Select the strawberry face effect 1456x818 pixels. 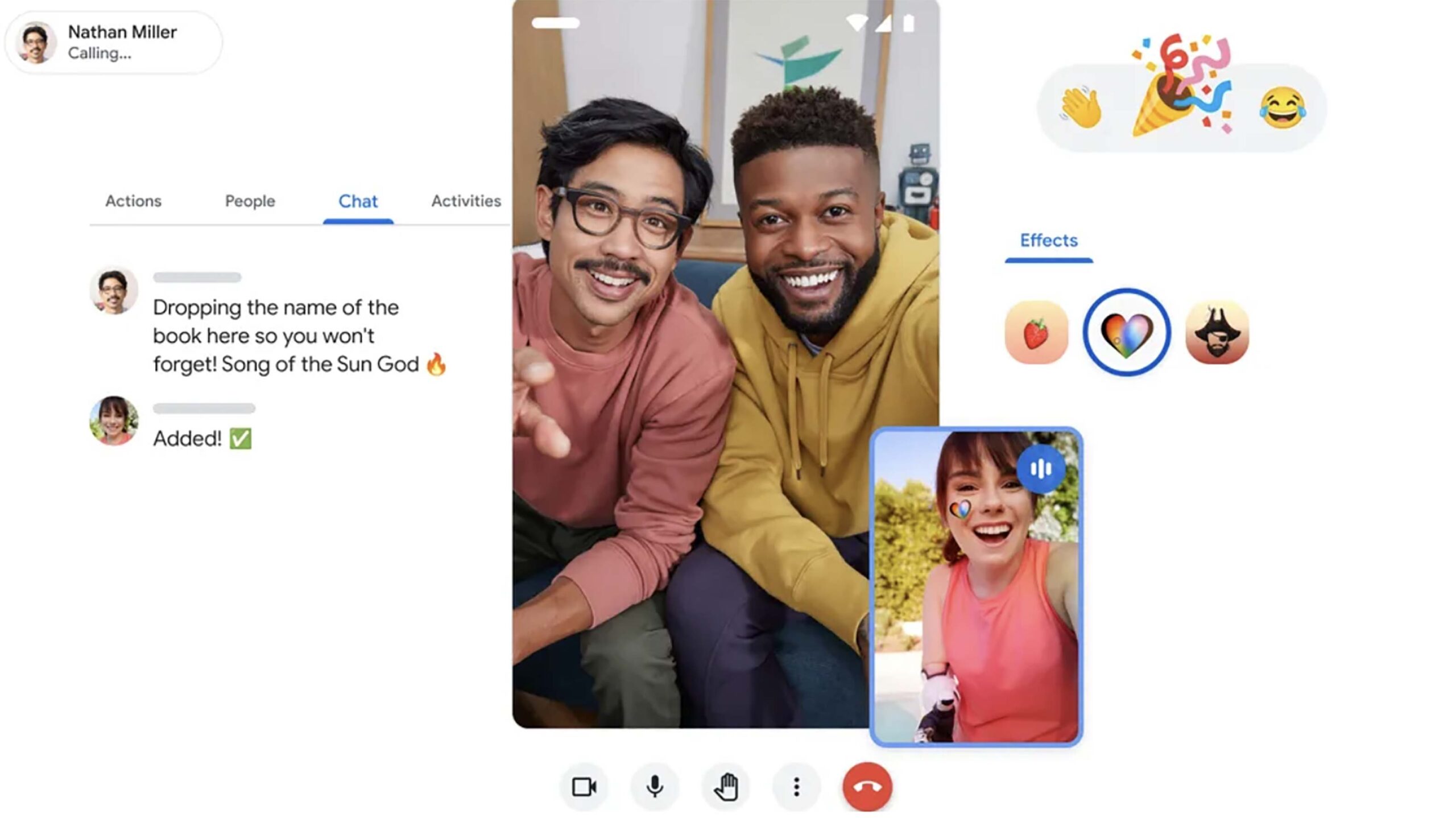[1036, 333]
